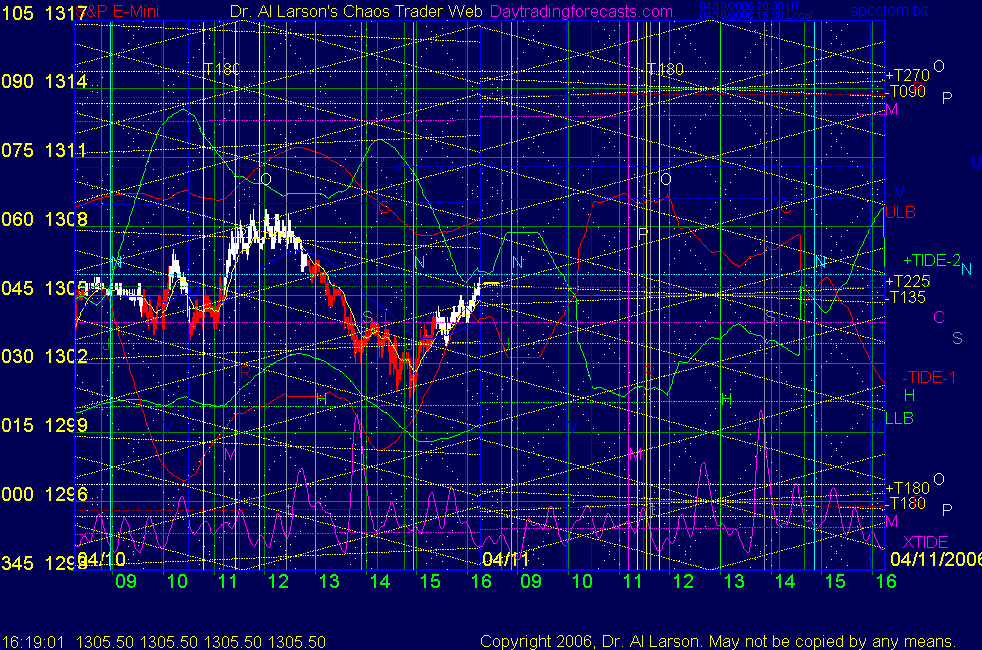The height and width of the screenshot is (650, 982).
Task: Click hour 12 under the 04/10 session
Action: point(278,581)
